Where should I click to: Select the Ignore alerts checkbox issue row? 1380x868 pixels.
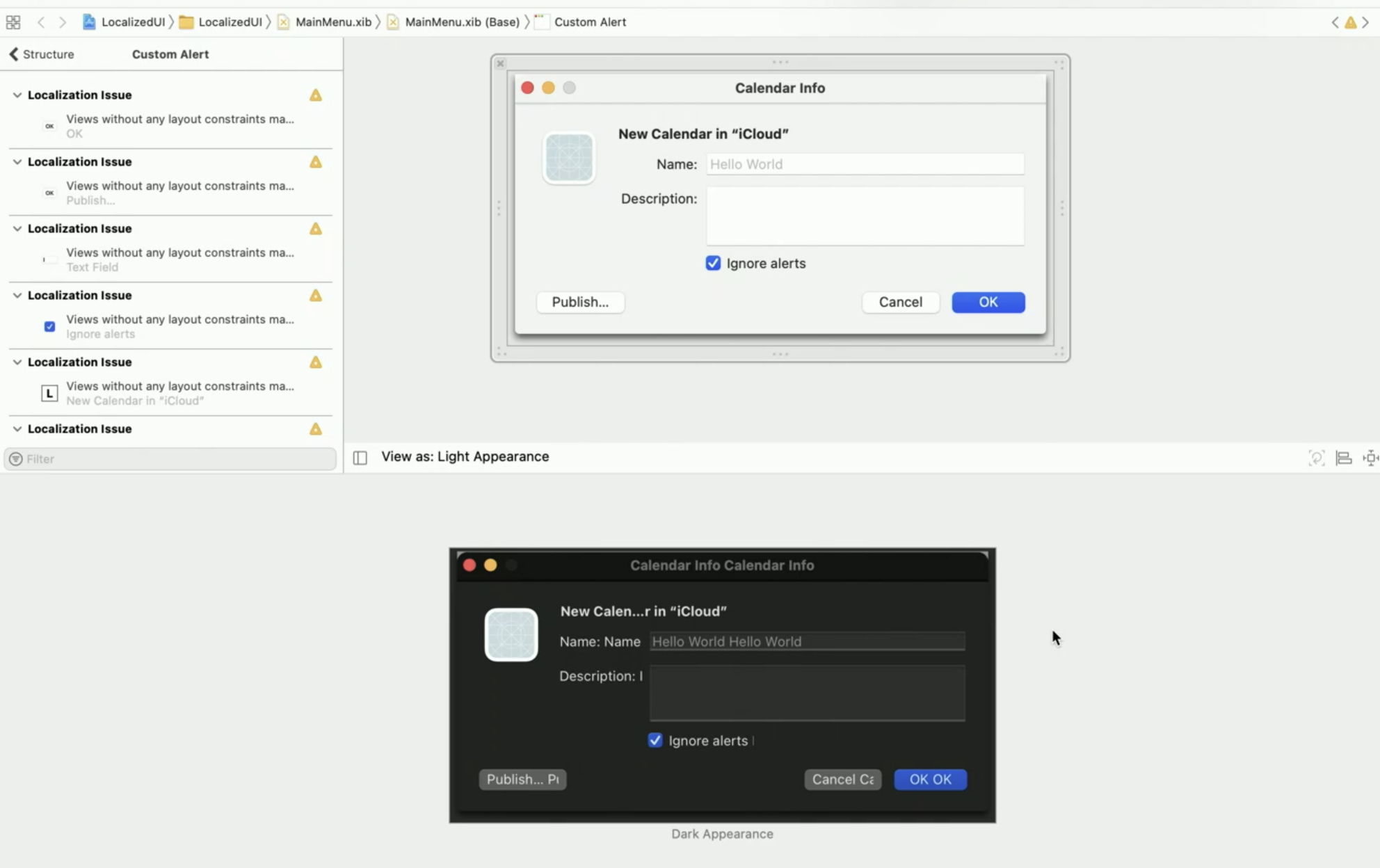tap(179, 326)
